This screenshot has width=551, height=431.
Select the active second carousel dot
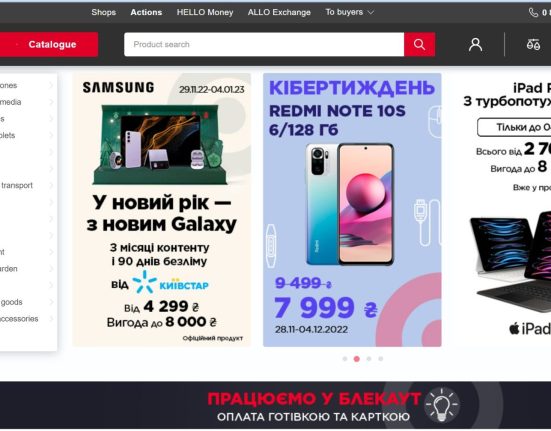coord(357,359)
